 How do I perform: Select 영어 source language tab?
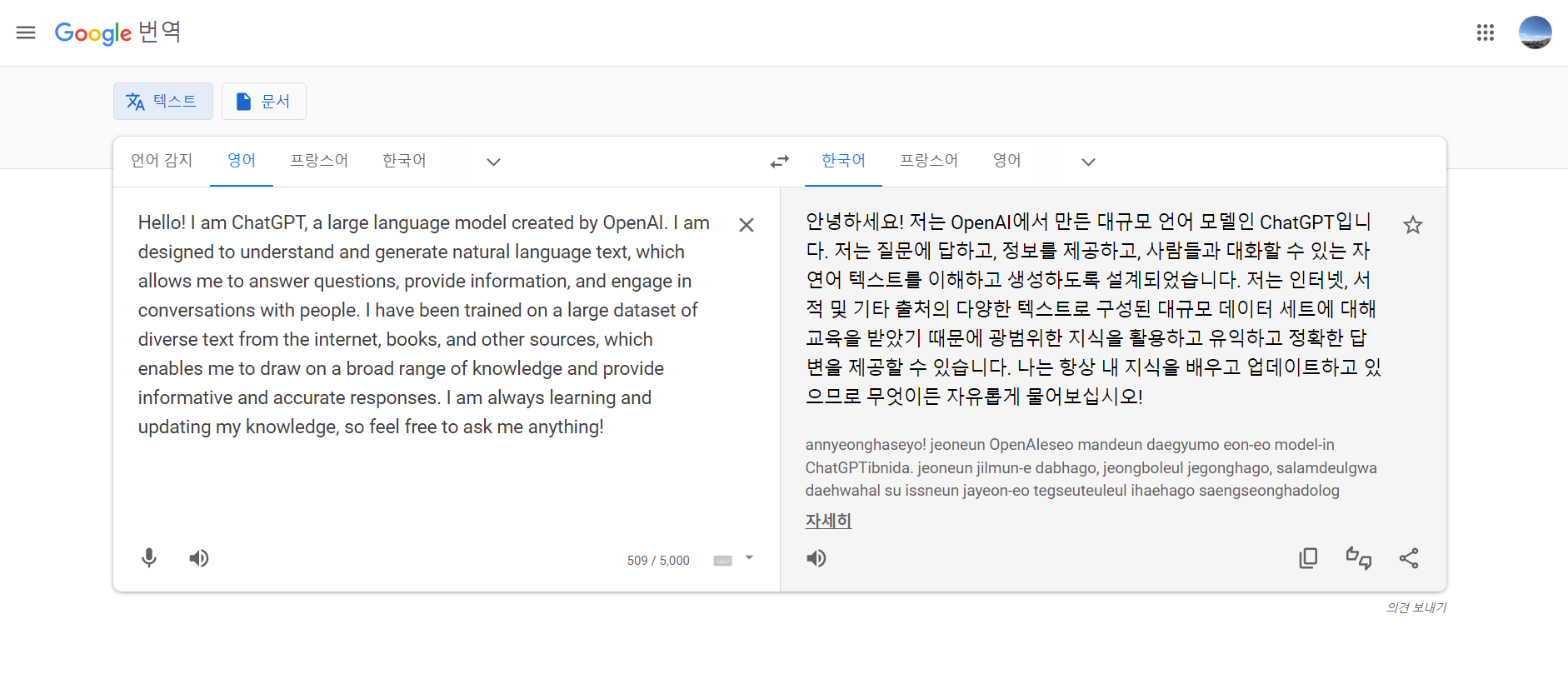[x=242, y=160]
